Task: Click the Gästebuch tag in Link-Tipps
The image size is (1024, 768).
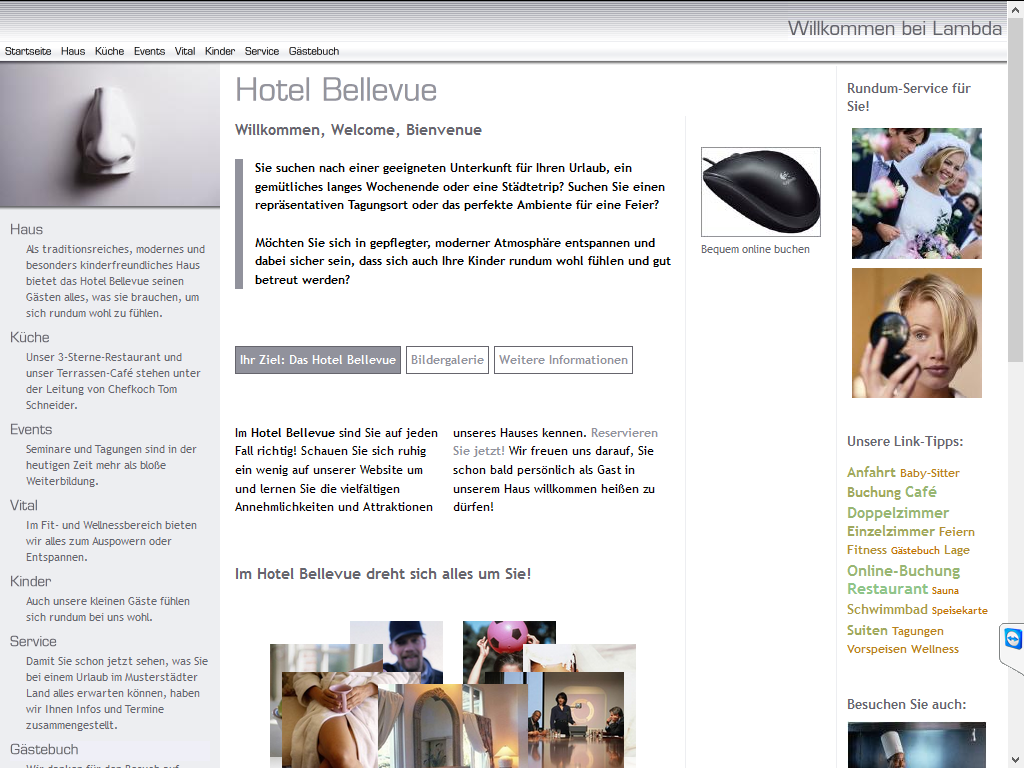Action: (916, 551)
